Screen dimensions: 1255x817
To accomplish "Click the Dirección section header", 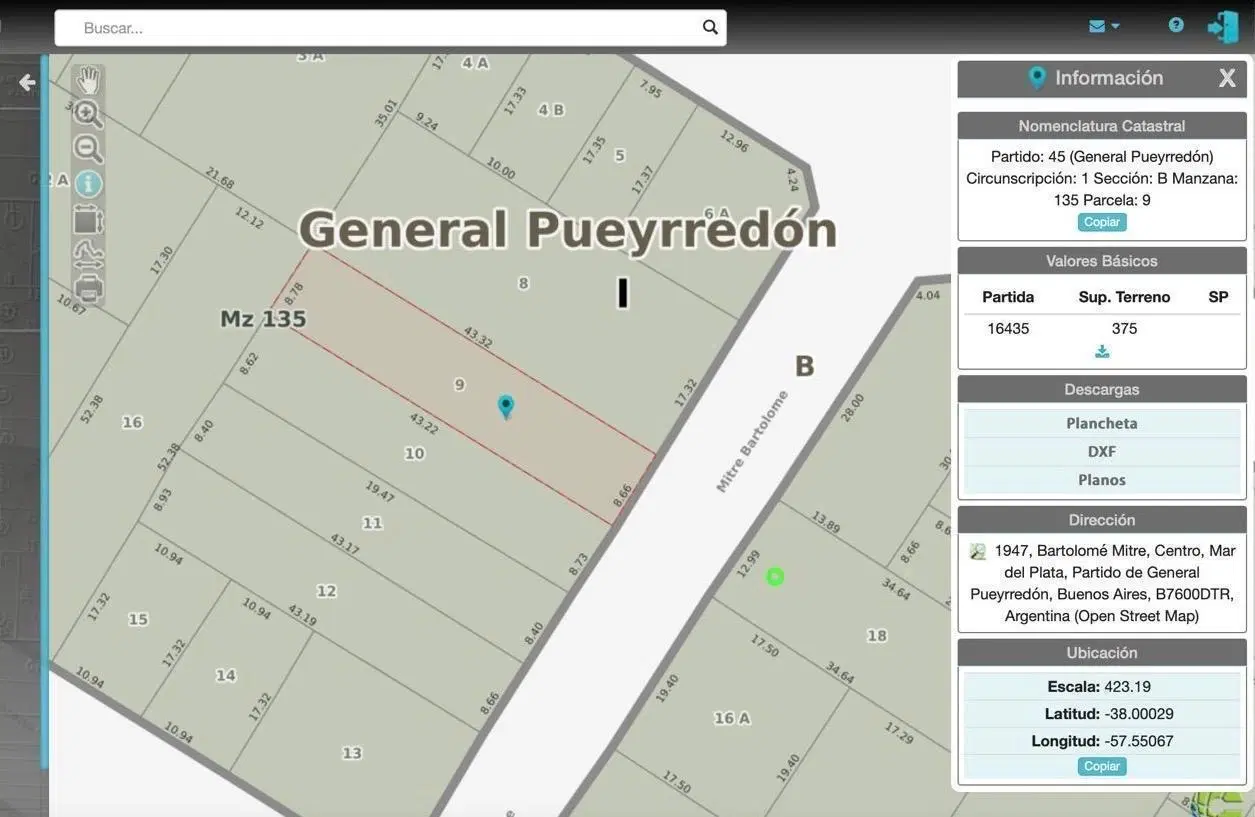I will coord(1102,520).
